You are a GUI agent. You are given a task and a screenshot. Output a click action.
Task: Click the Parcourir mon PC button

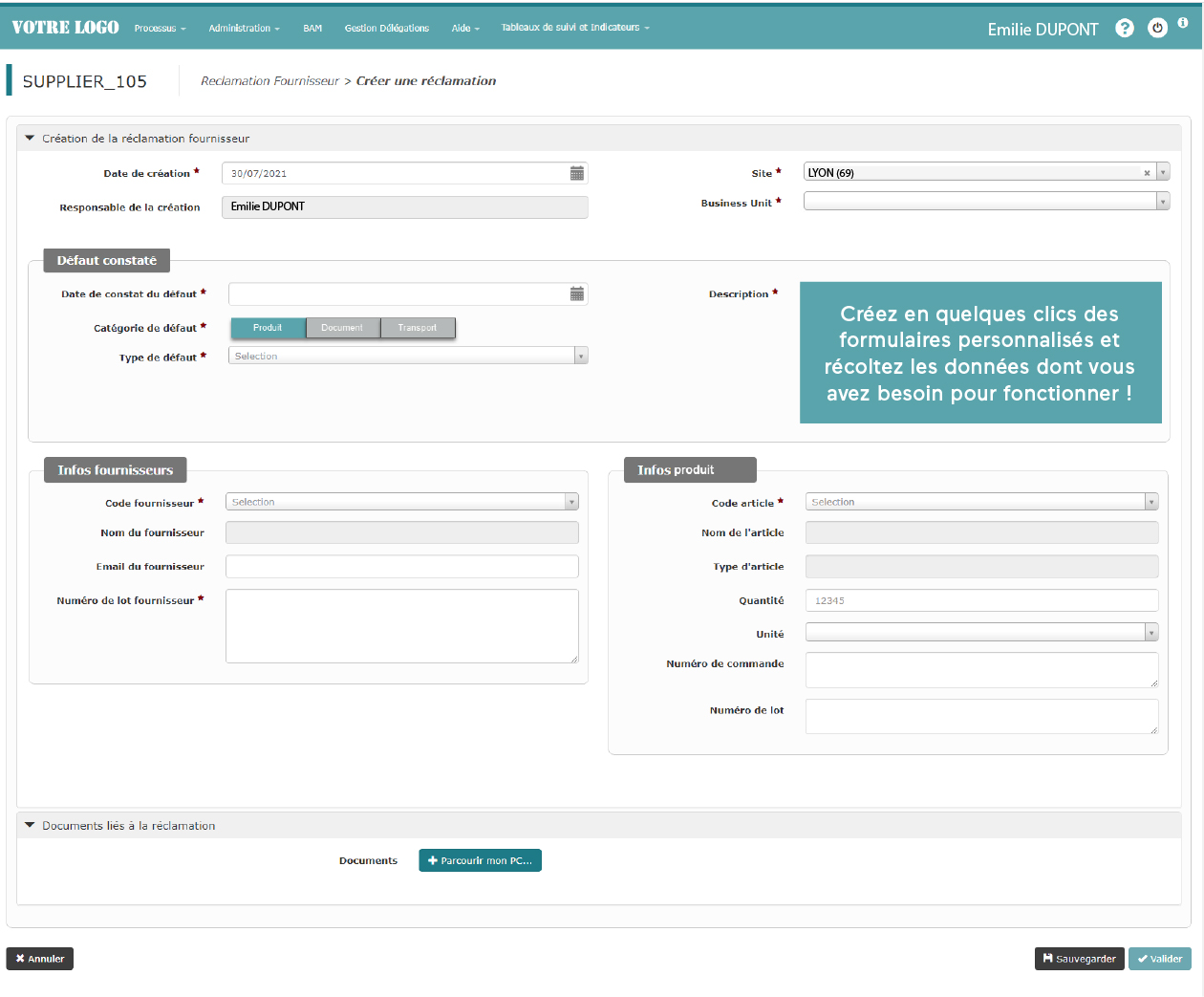coord(480,859)
